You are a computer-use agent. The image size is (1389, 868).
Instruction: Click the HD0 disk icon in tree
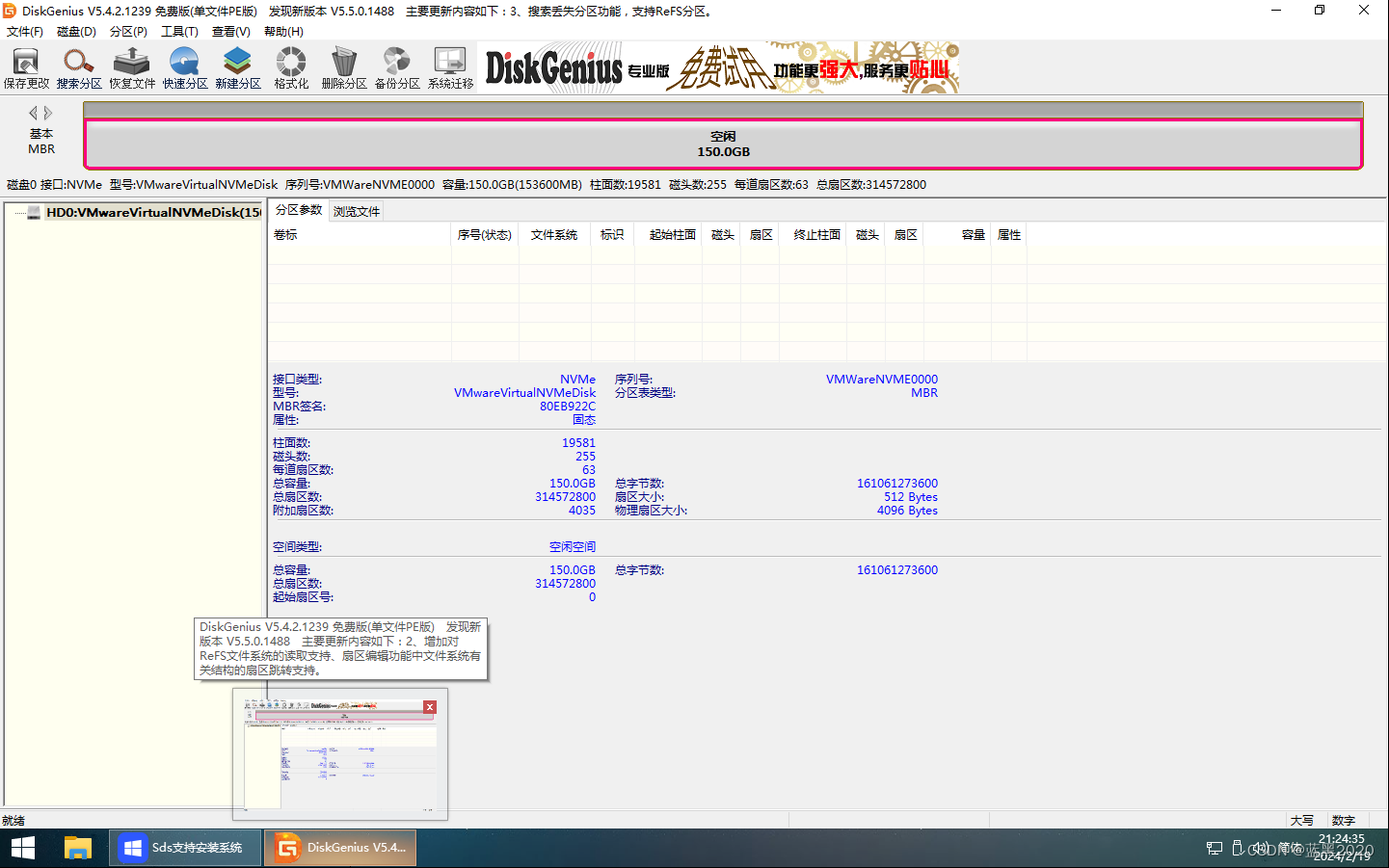tap(34, 212)
